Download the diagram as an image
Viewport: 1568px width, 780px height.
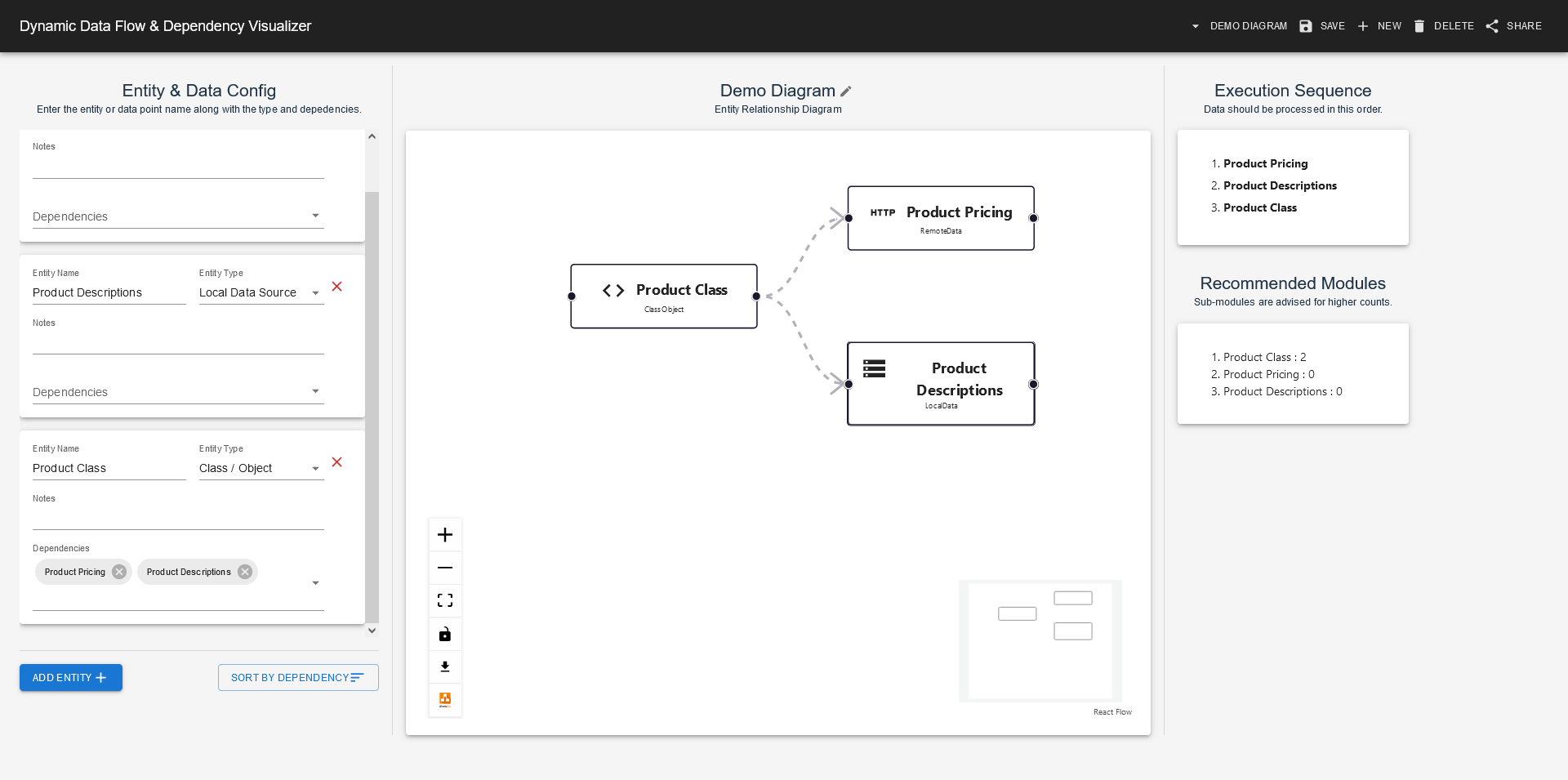445,666
